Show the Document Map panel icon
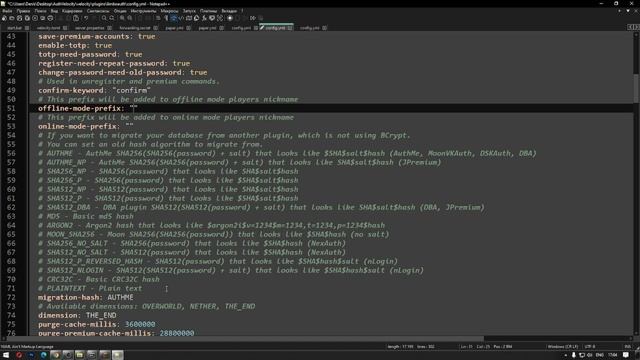 (189, 18)
